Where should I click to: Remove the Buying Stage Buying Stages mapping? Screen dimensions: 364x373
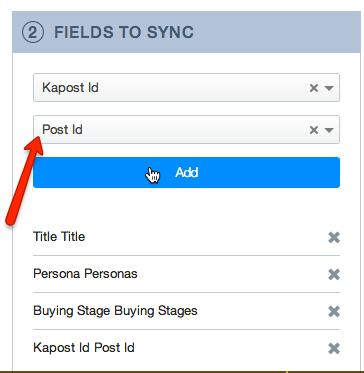click(334, 312)
